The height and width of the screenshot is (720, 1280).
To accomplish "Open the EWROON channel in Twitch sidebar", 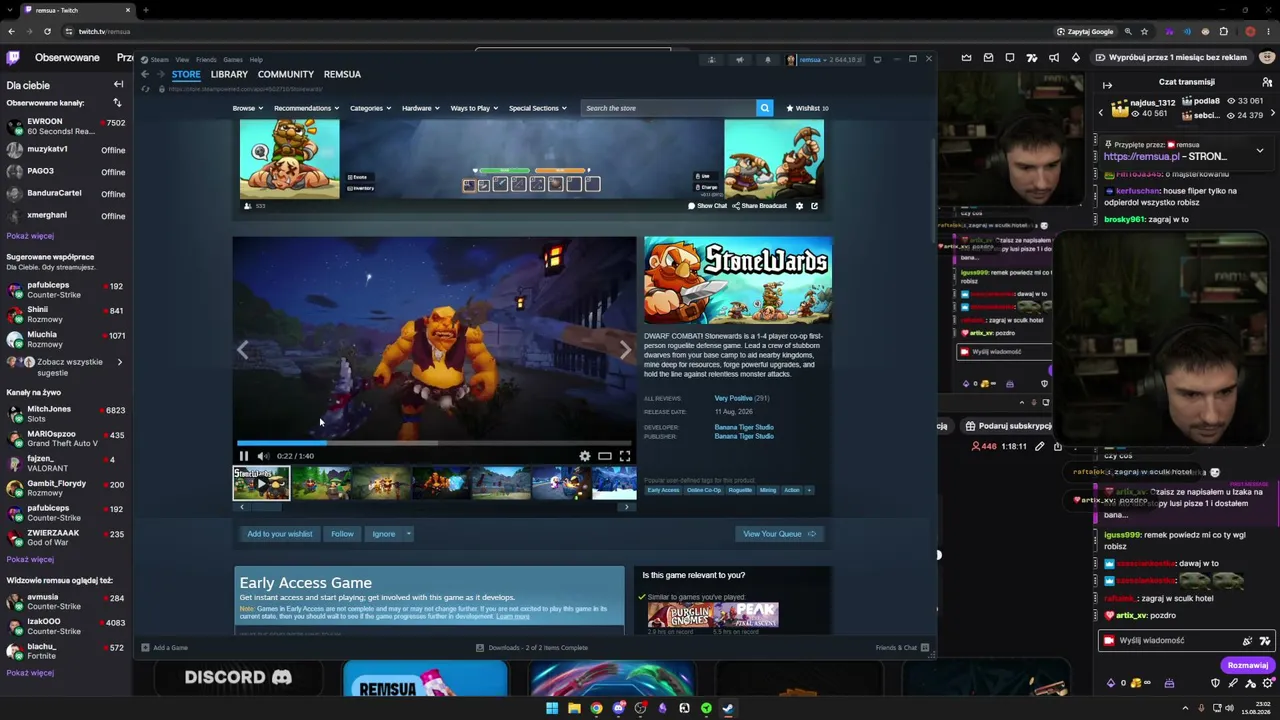I will click(66, 126).
